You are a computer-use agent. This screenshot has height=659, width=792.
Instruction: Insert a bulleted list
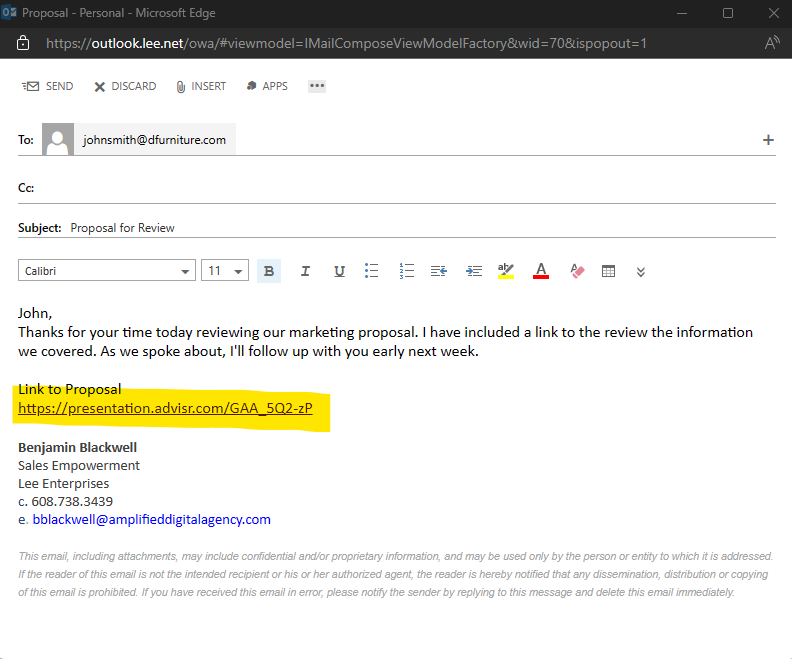pyautogui.click(x=372, y=271)
